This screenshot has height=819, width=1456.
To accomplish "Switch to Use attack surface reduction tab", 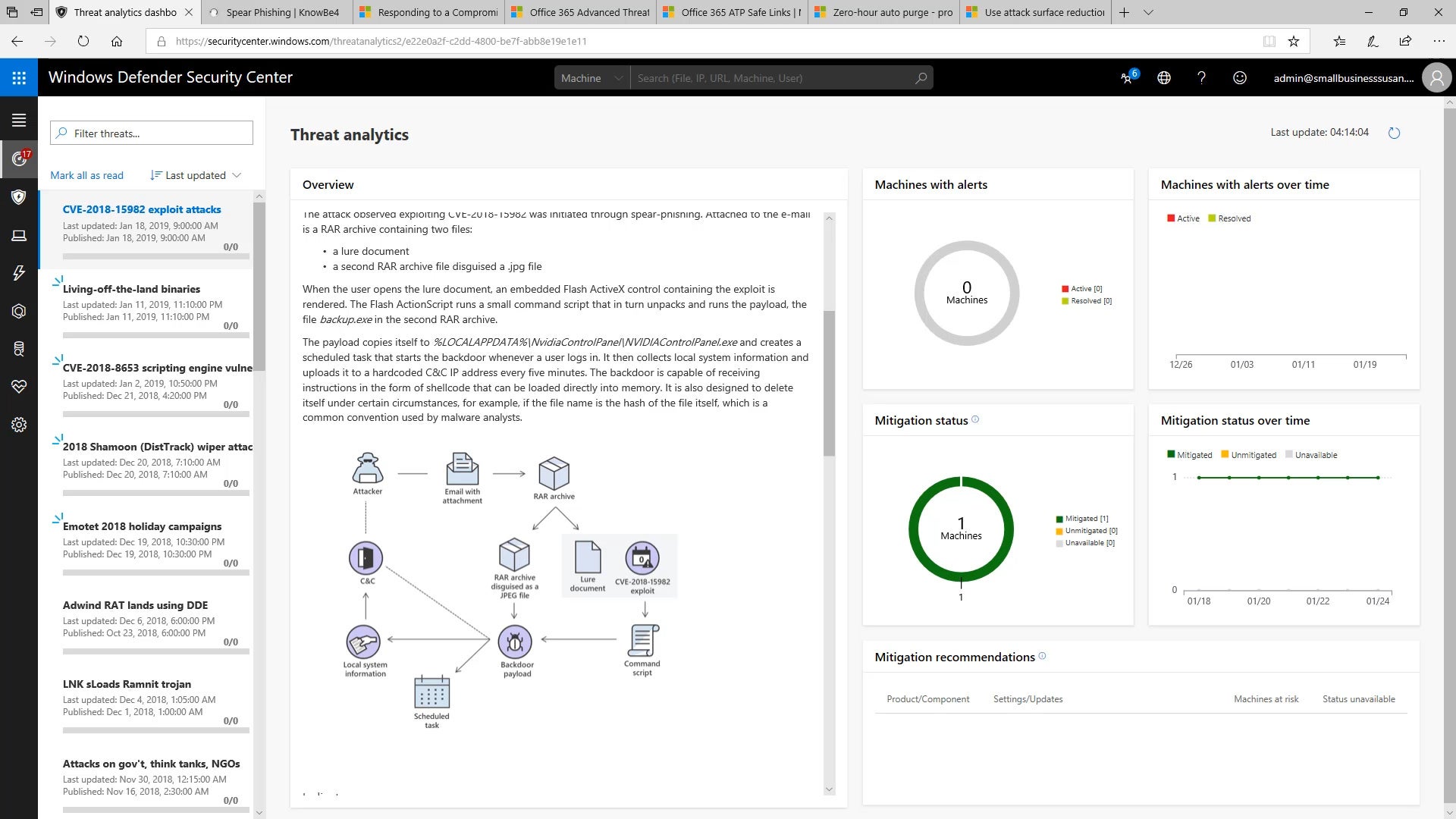I will tap(1035, 12).
